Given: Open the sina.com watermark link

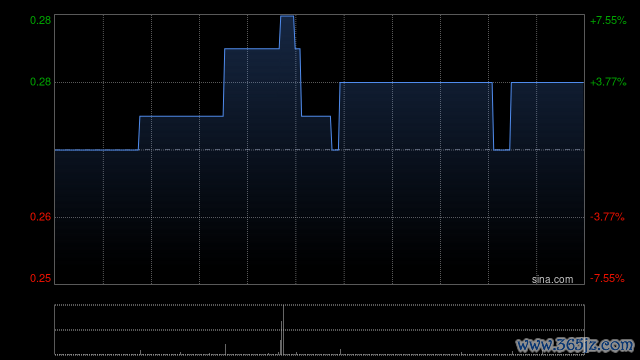Looking at the screenshot, I should coord(552,280).
